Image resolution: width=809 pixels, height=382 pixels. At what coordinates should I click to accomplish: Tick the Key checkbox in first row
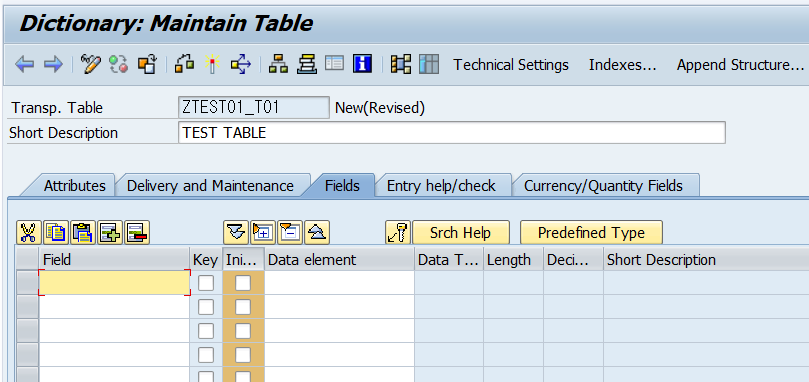(x=206, y=283)
